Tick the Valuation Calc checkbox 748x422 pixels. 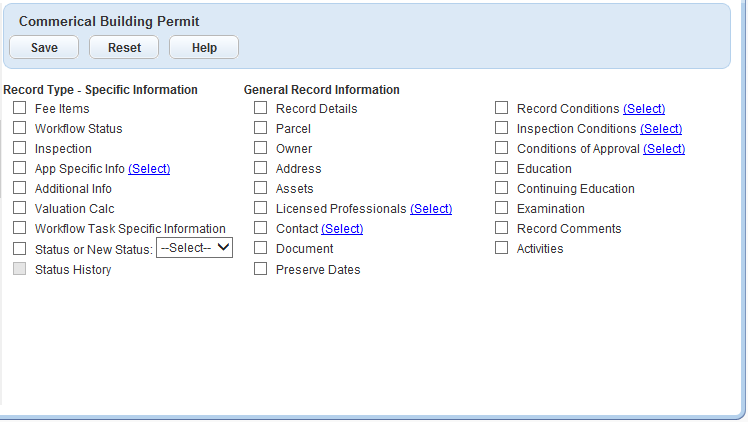[20, 208]
